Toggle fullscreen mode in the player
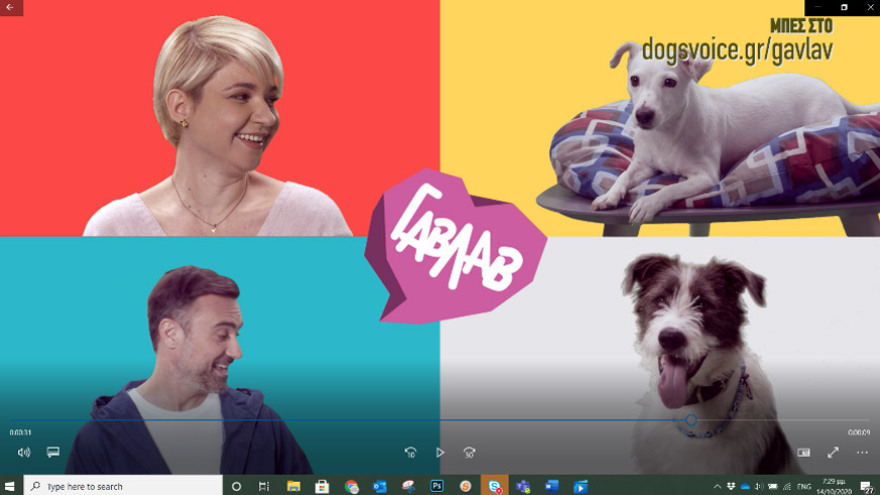 [x=832, y=452]
